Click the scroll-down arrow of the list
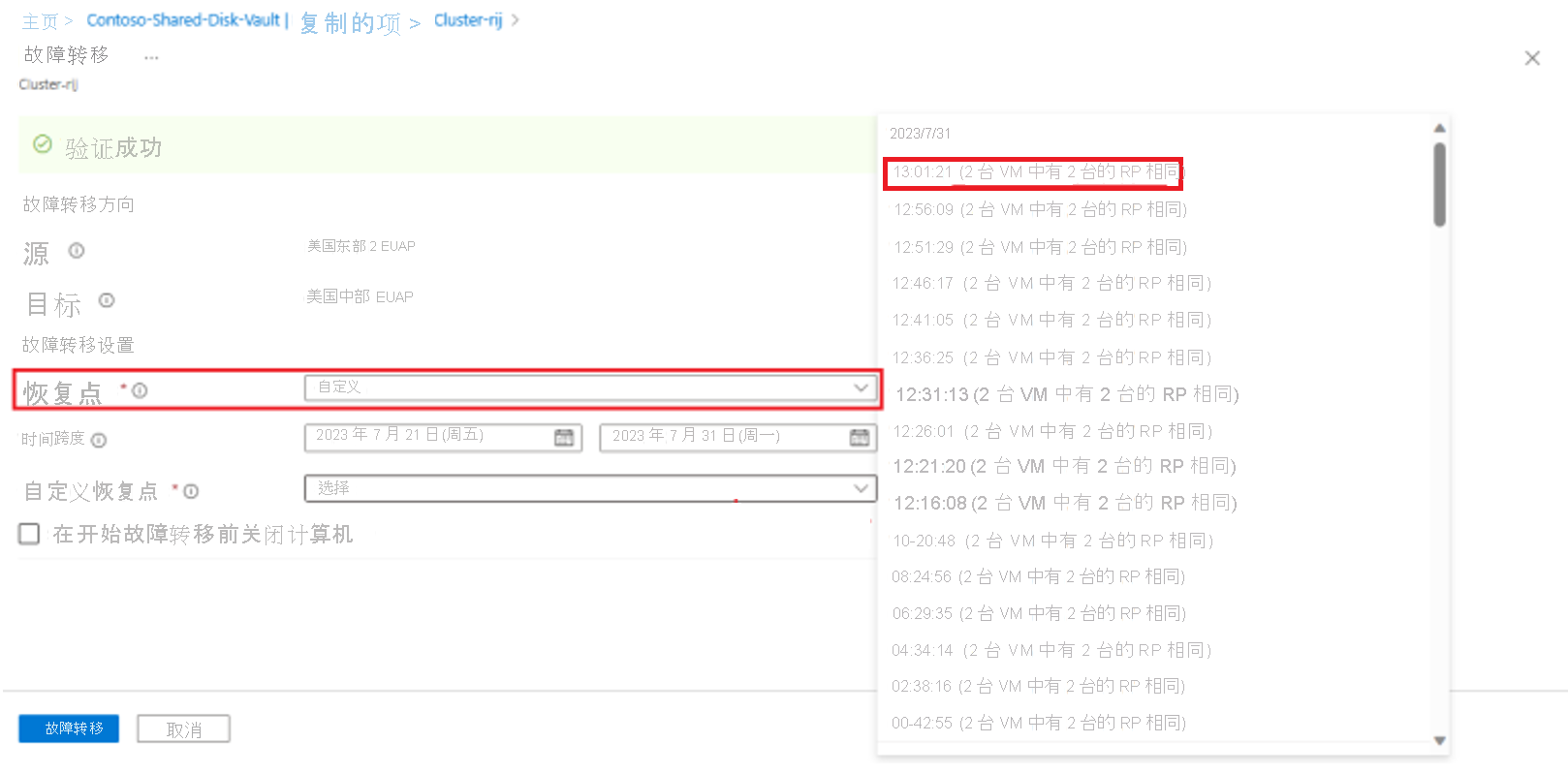Image resolution: width=1568 pixels, height=774 pixels. point(1440,741)
